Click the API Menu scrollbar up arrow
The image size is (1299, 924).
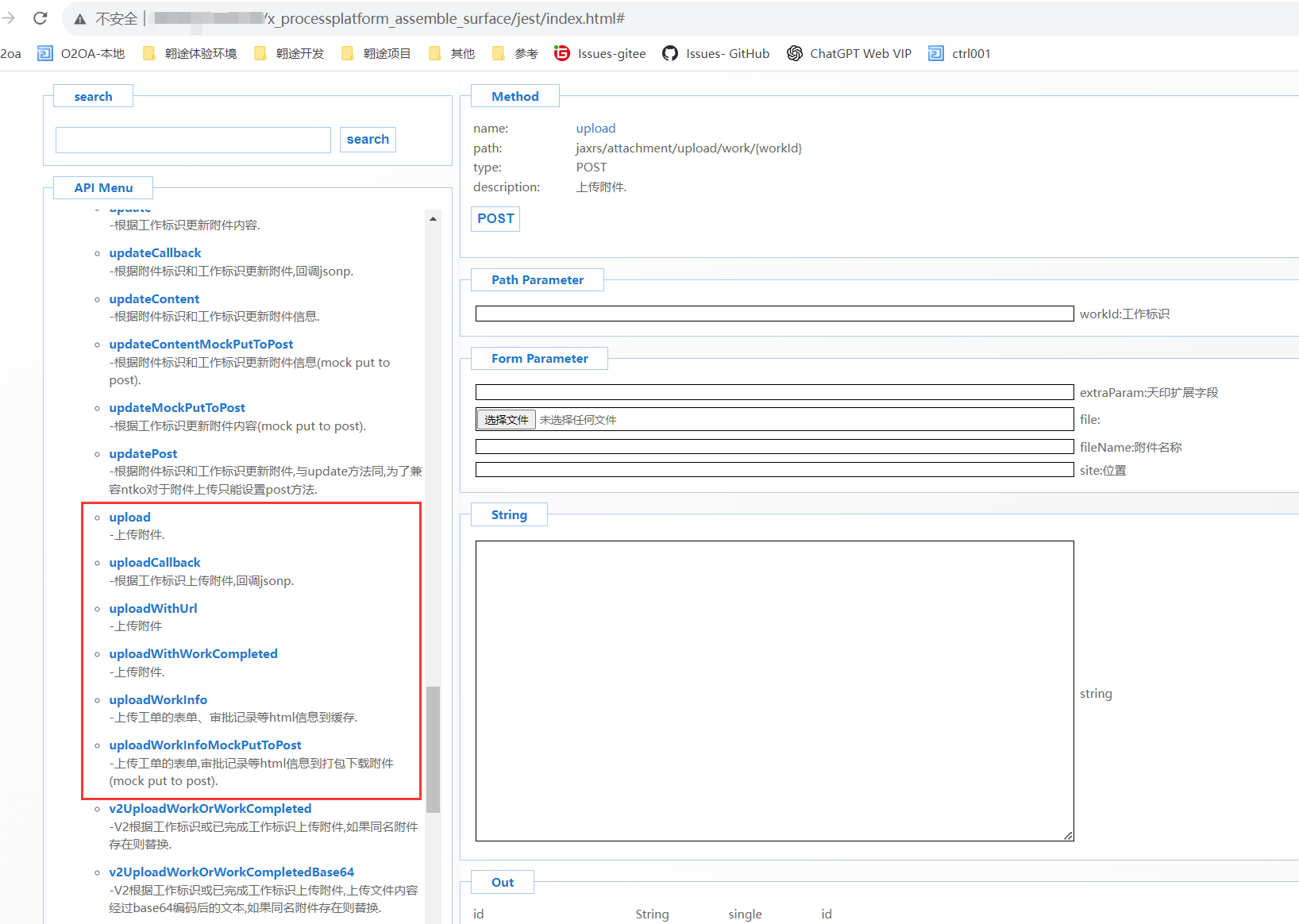click(433, 219)
